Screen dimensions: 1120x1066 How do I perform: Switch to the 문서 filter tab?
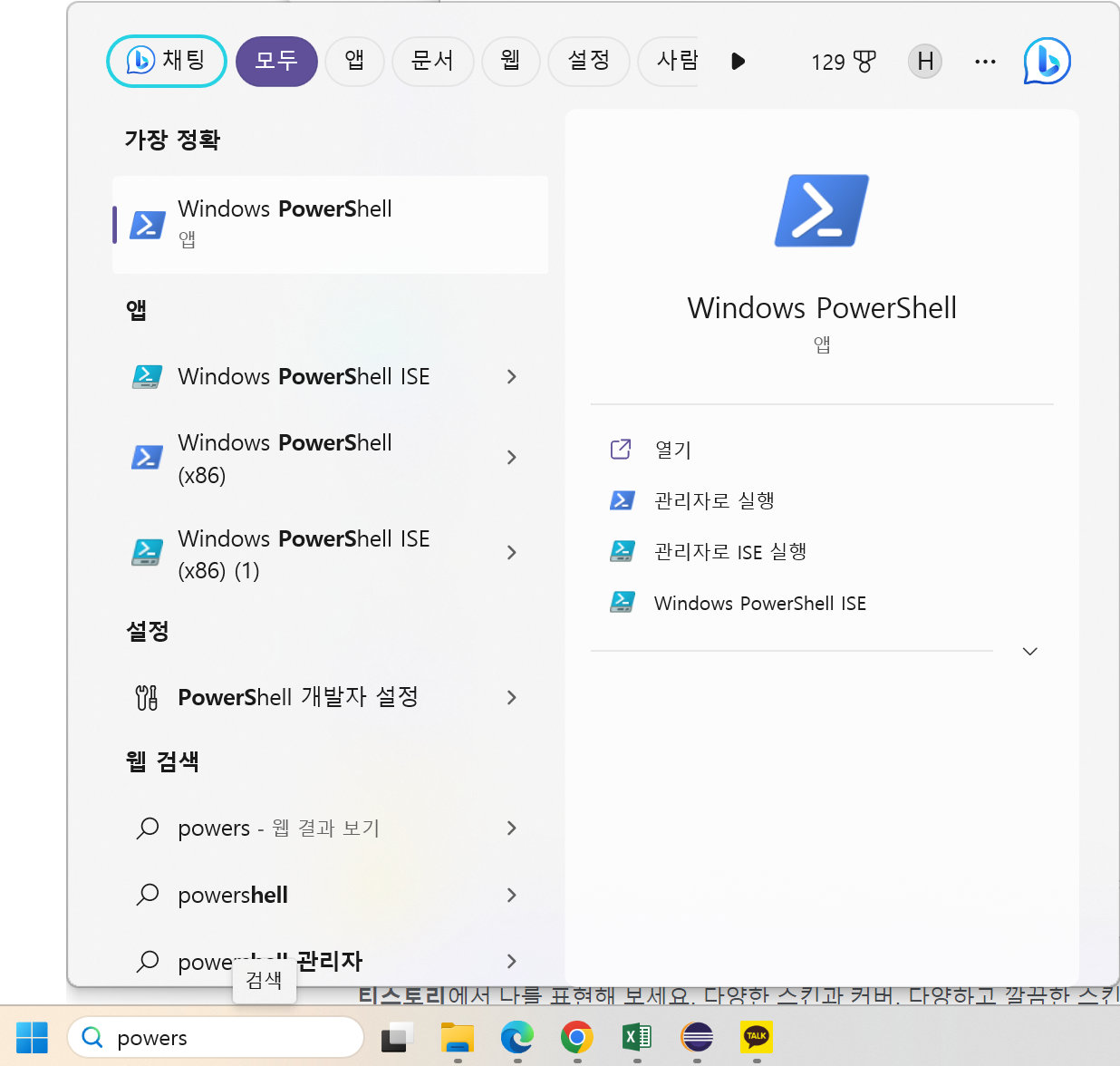pyautogui.click(x=432, y=61)
